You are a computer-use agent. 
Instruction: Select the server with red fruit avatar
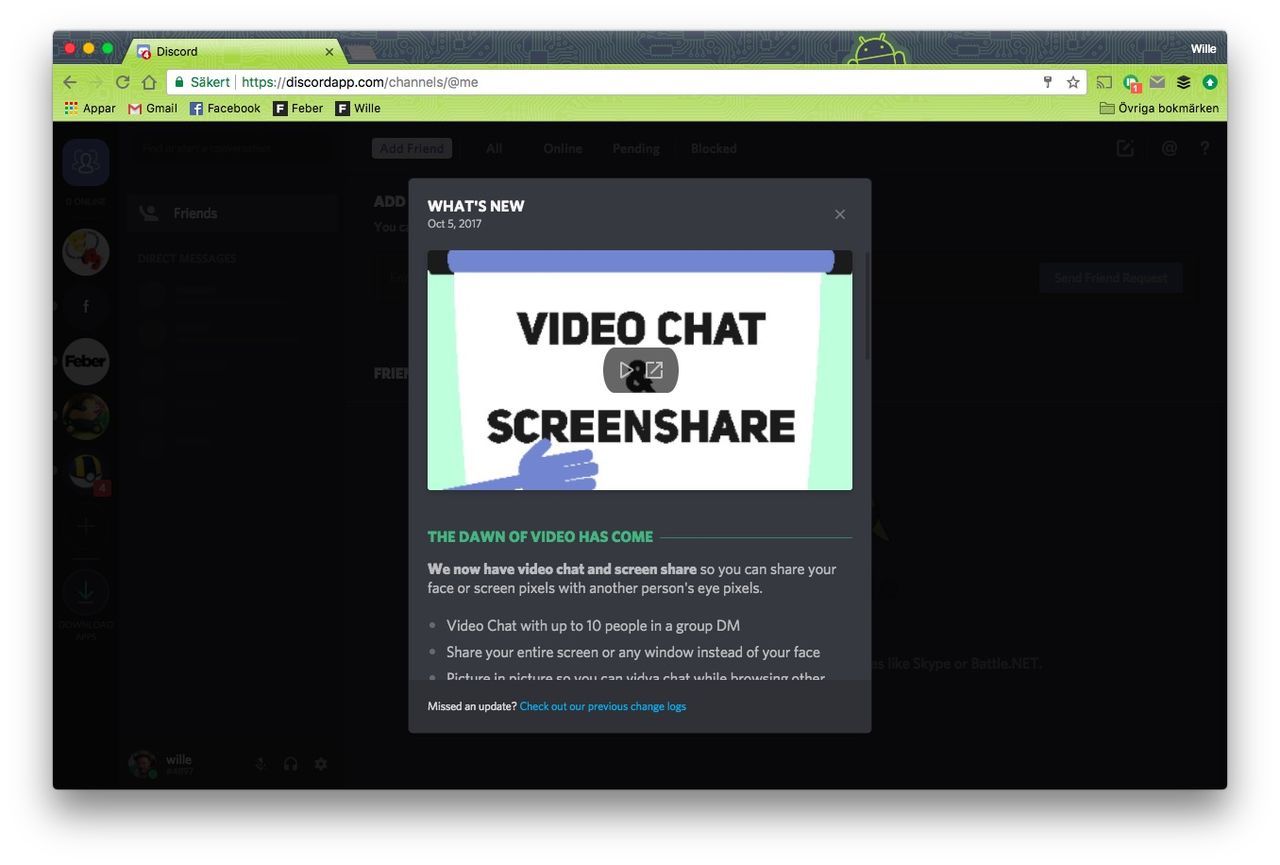point(86,252)
